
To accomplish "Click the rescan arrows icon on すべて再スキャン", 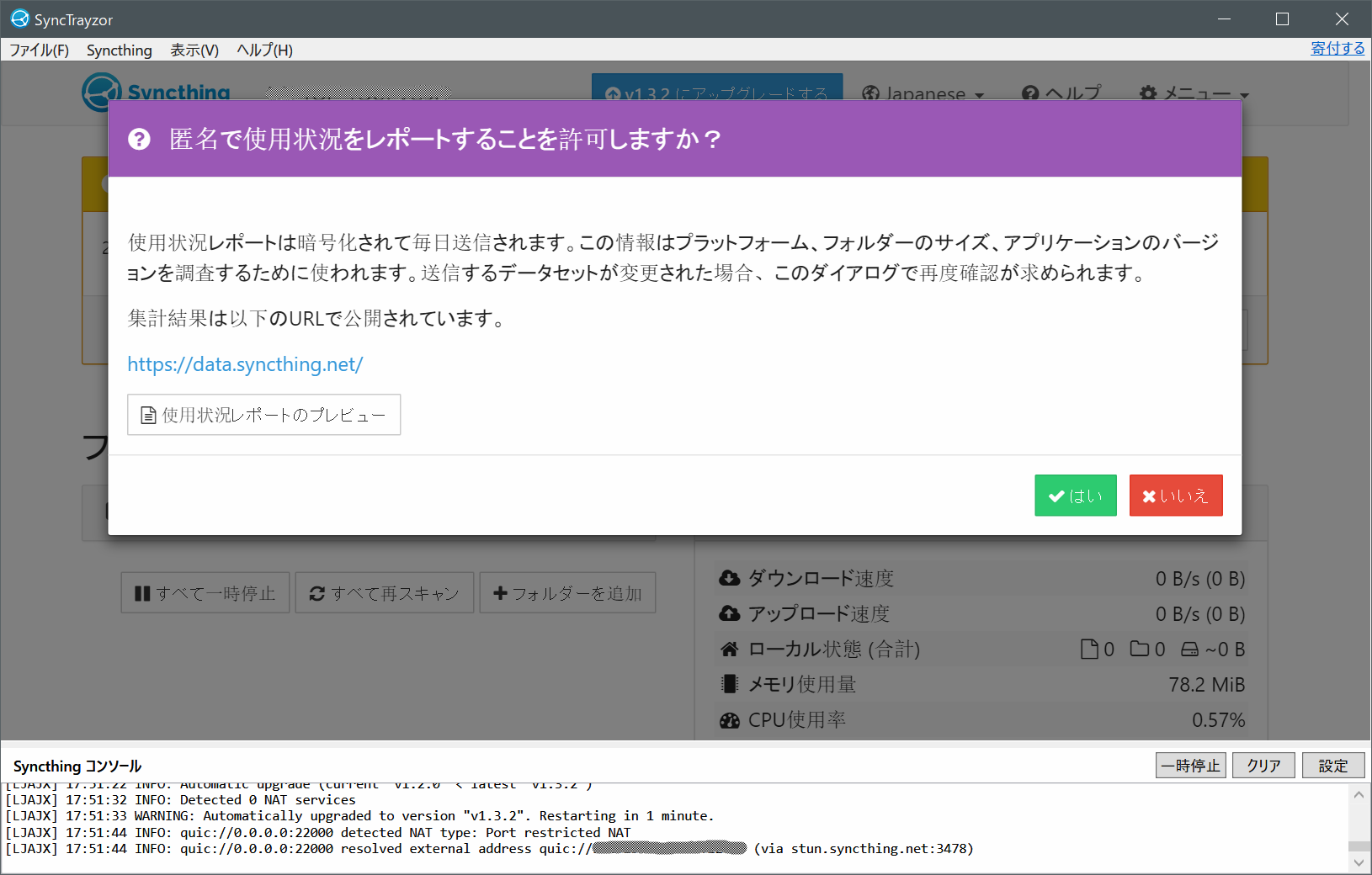I will 317,592.
